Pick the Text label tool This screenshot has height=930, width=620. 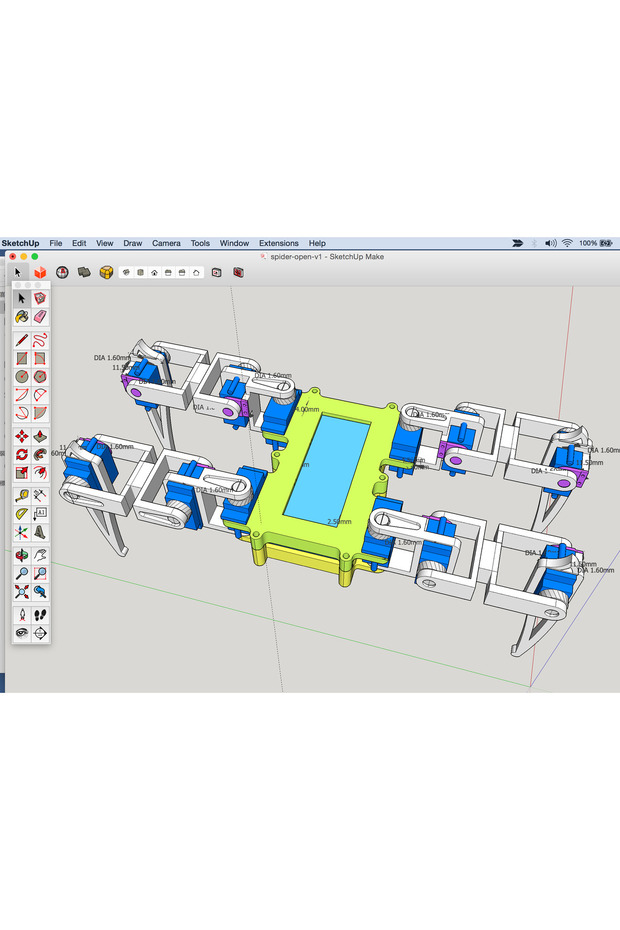(x=40, y=513)
